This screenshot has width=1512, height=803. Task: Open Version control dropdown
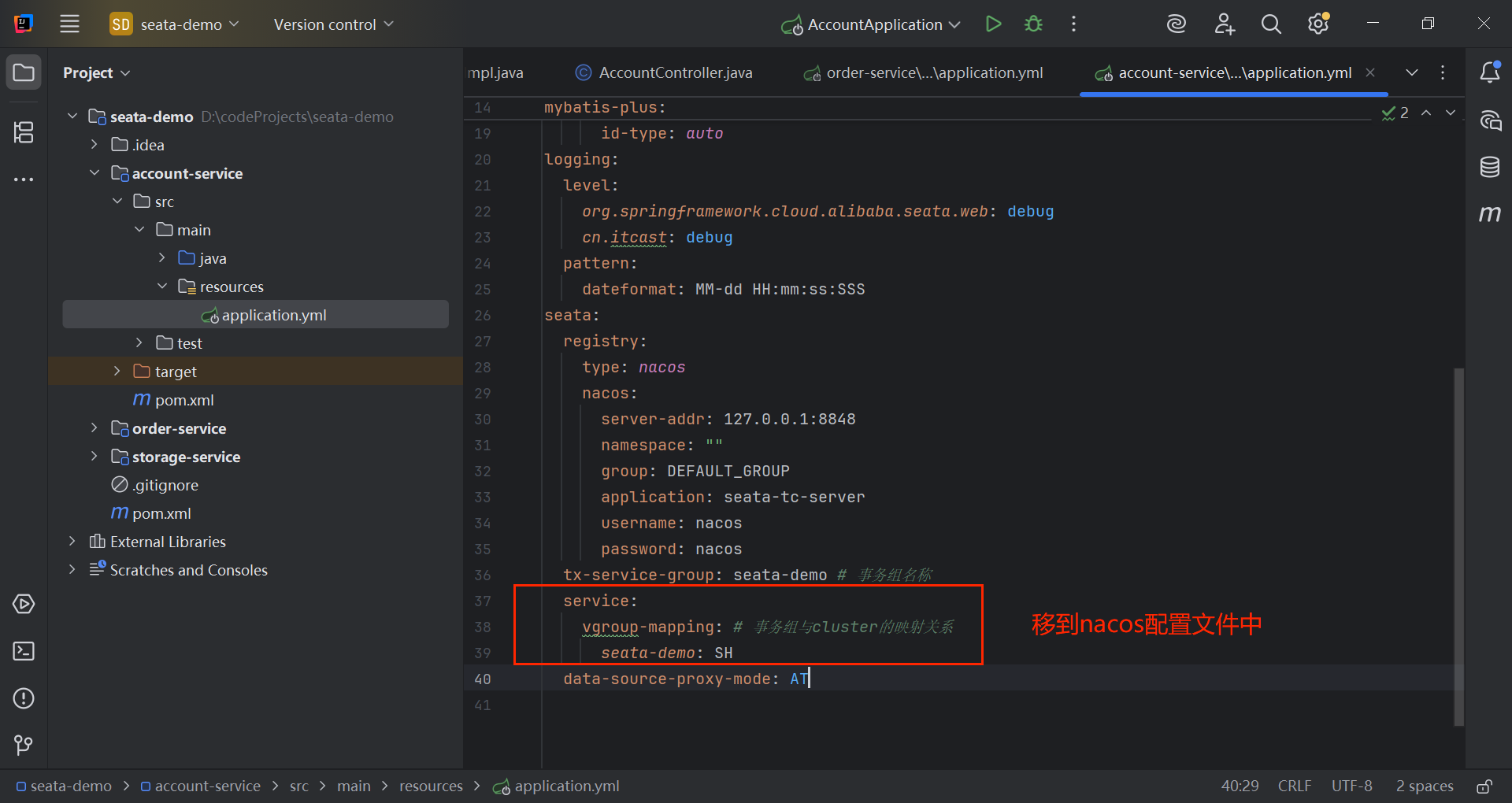pyautogui.click(x=333, y=24)
